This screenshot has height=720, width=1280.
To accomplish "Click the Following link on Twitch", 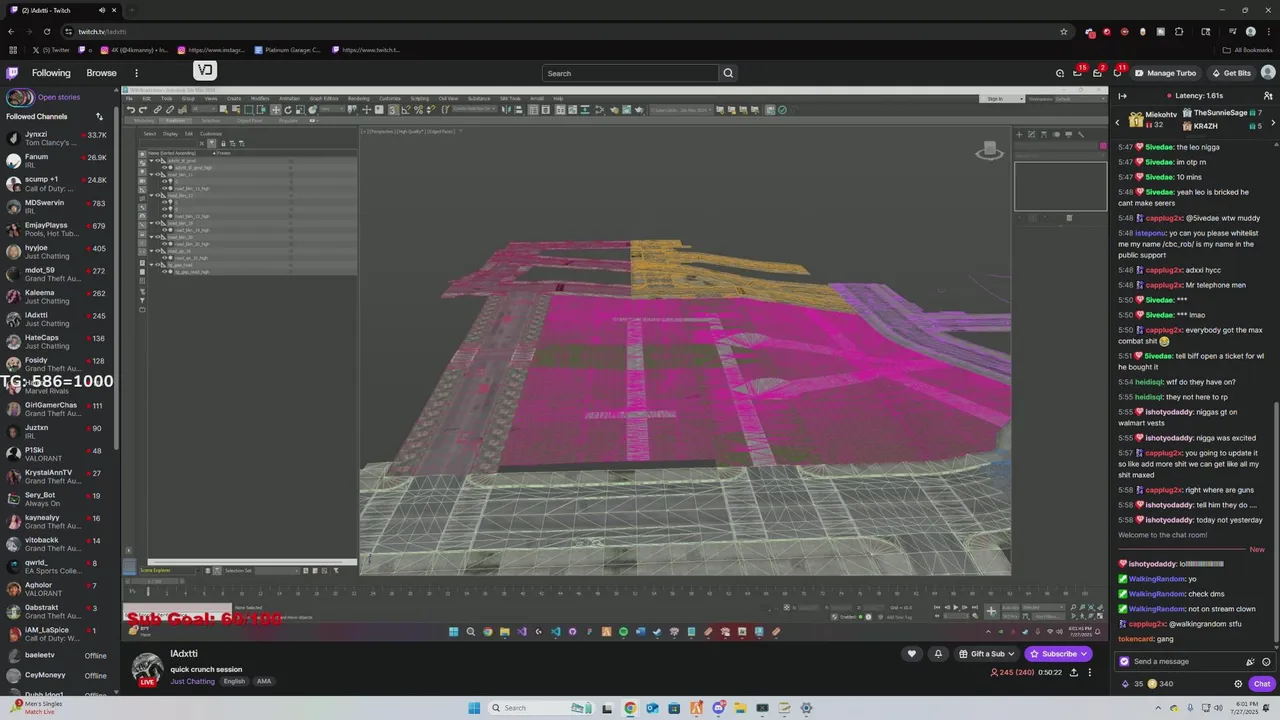I will [51, 73].
